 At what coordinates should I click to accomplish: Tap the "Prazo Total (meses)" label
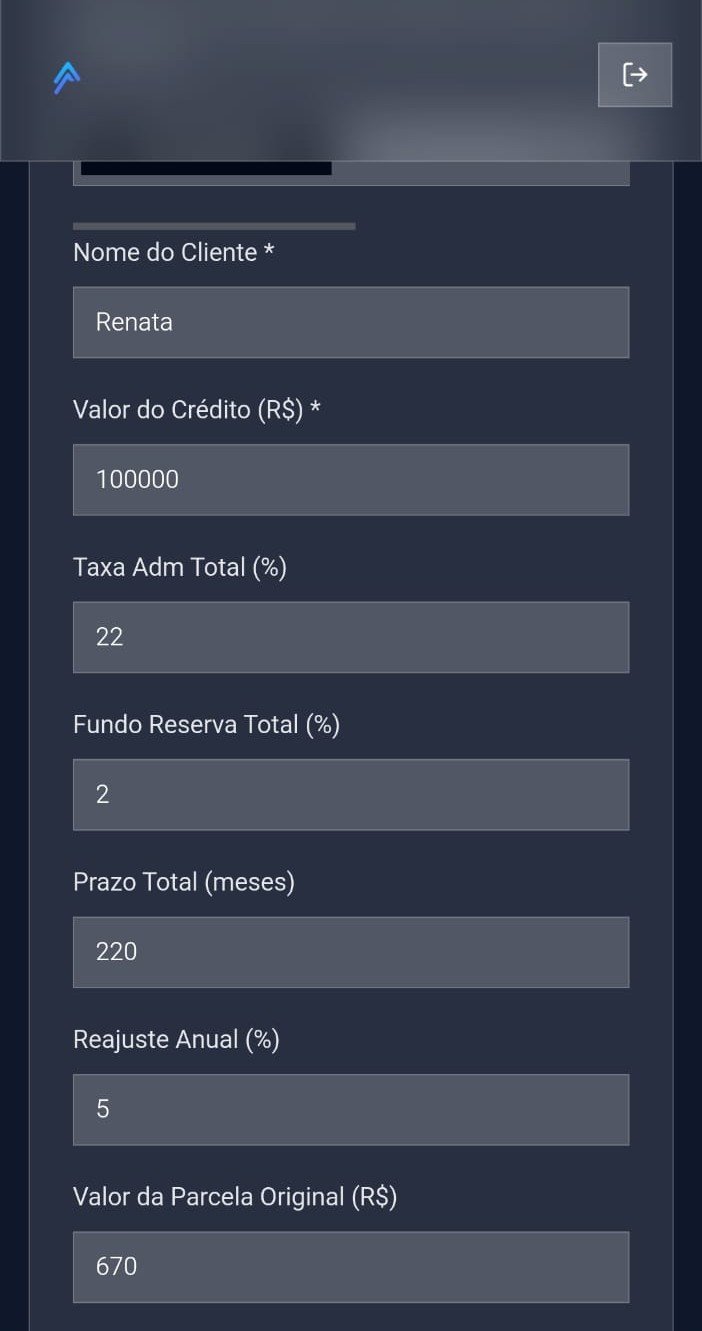[x=184, y=883]
